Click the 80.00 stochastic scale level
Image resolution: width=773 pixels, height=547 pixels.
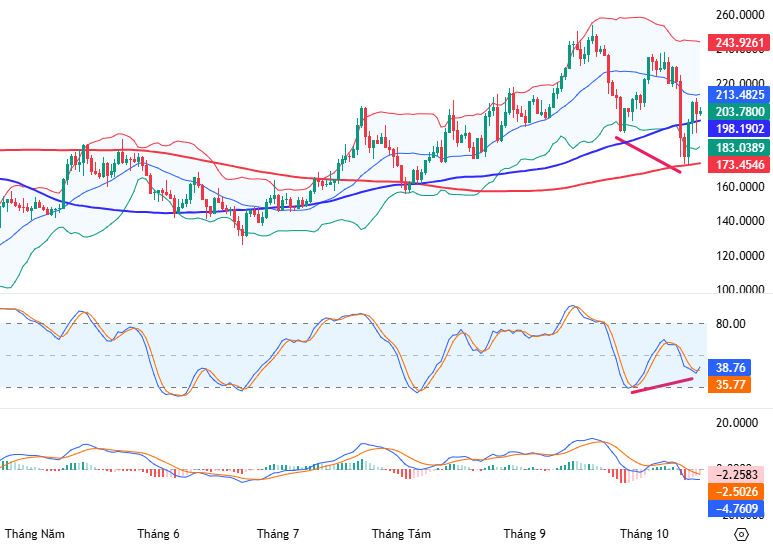coord(730,324)
